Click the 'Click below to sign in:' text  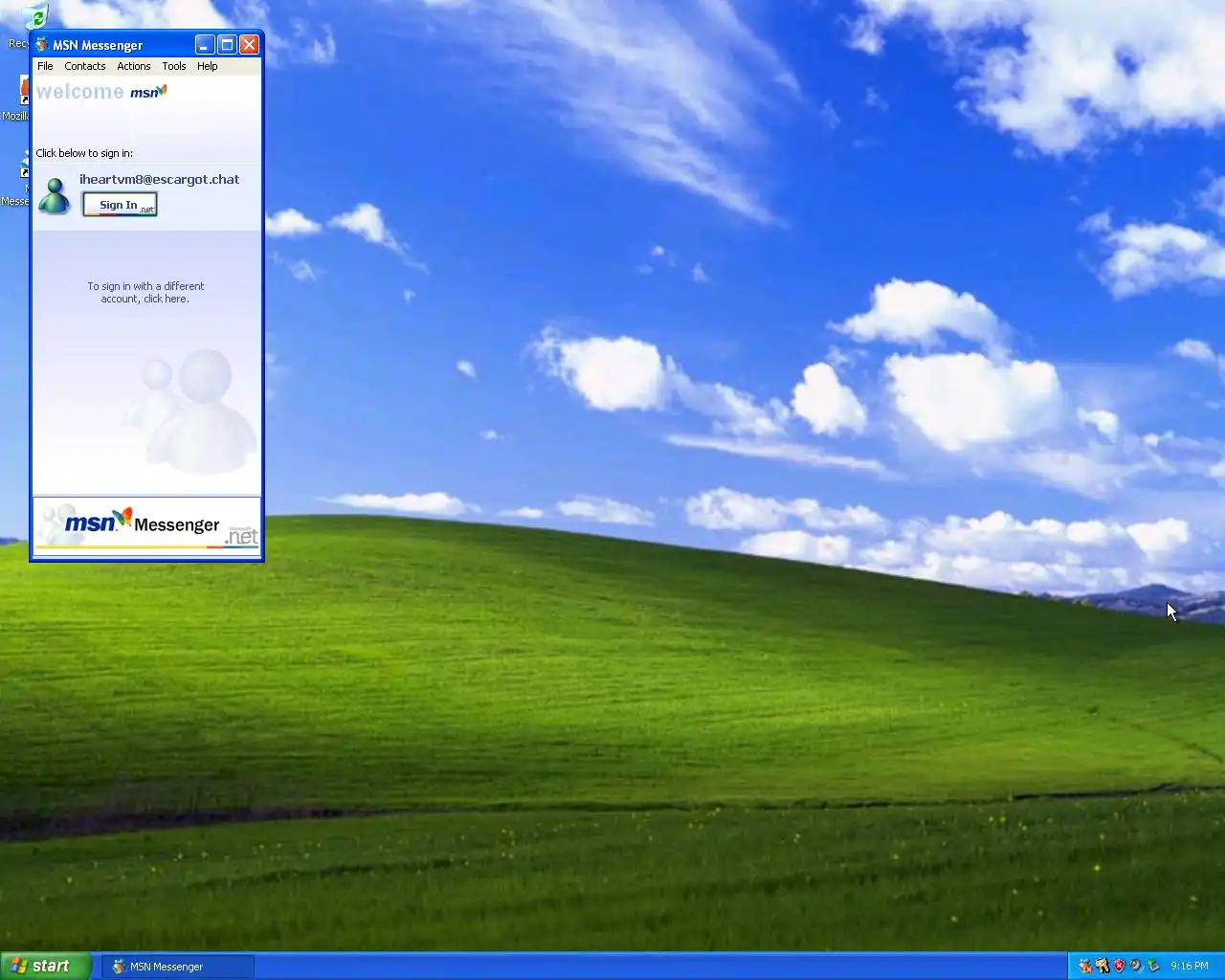click(x=84, y=153)
